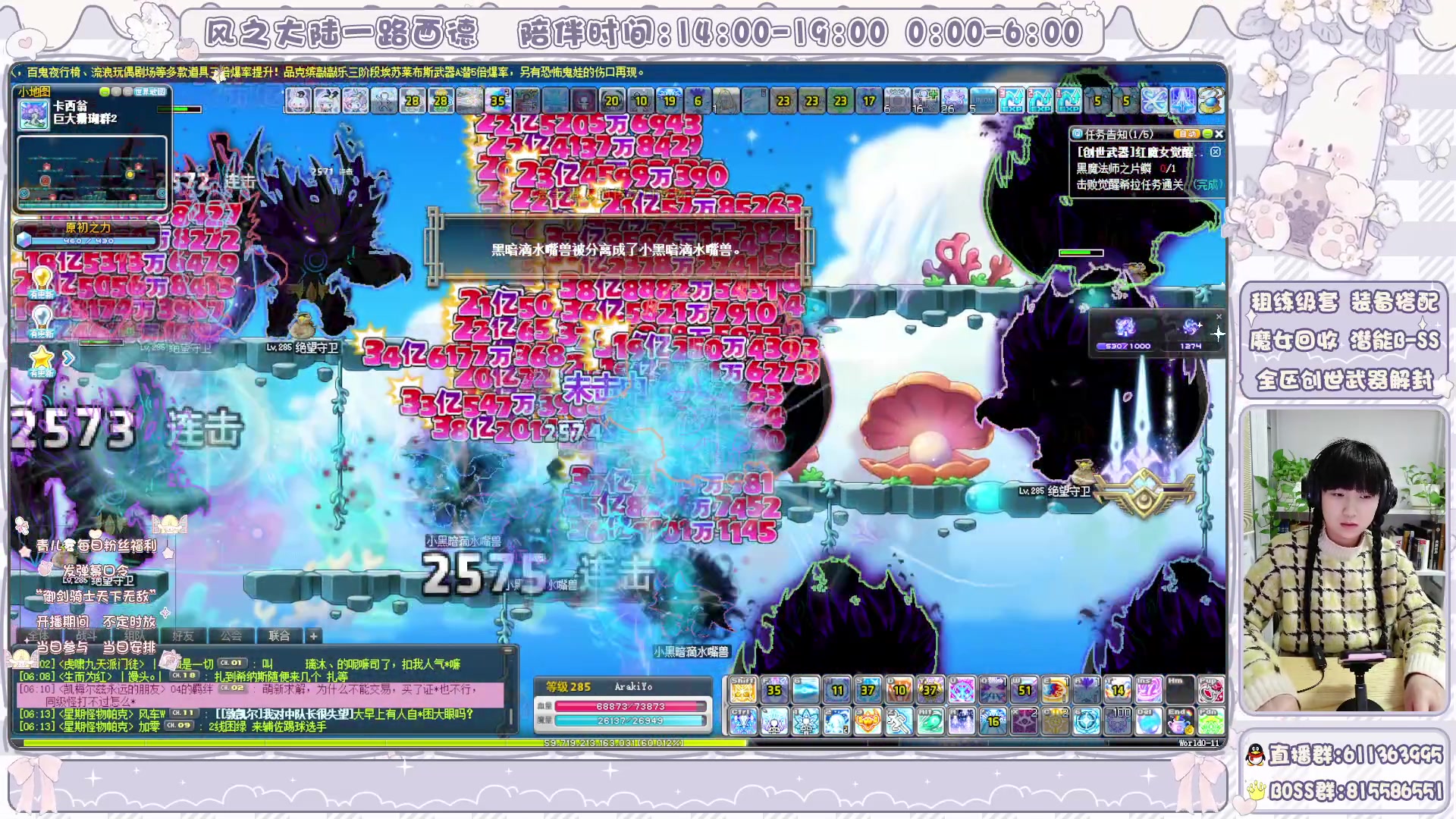Screen dimensions: 1456x819
Task: Use the T-key skill showing cooldown 14
Action: (x=1118, y=690)
